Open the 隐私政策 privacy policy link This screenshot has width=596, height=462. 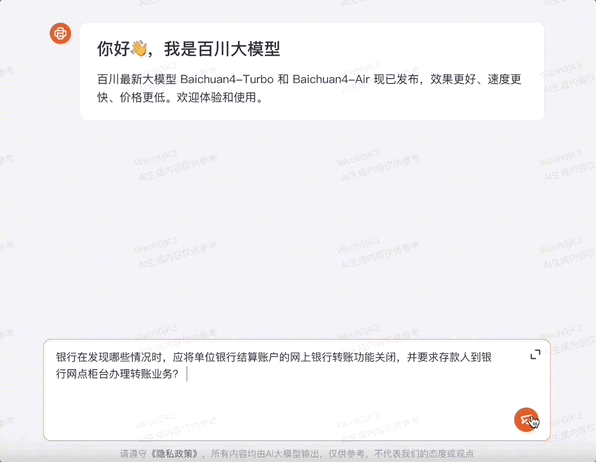(173, 454)
